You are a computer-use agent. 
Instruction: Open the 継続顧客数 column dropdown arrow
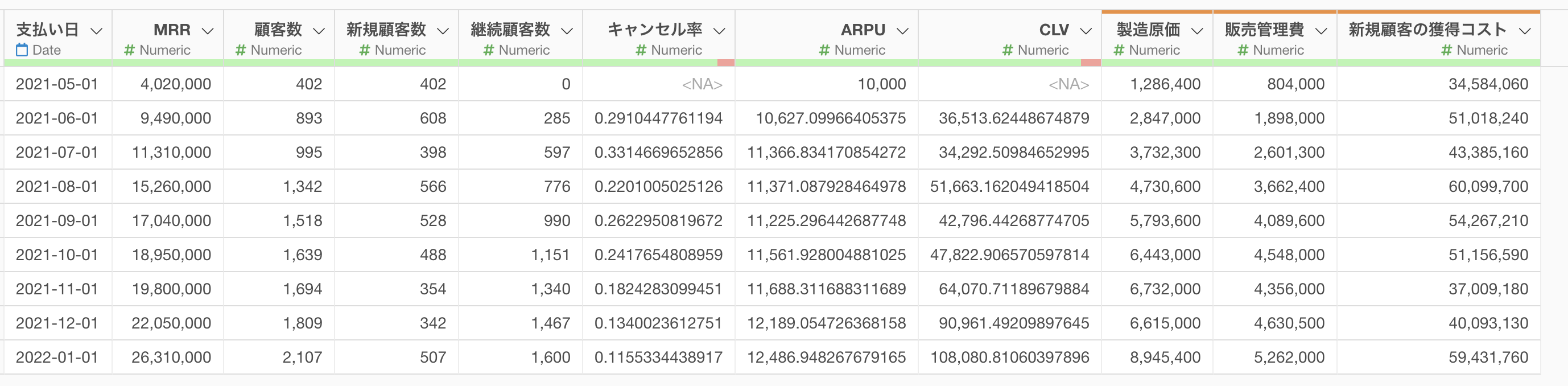tap(567, 31)
